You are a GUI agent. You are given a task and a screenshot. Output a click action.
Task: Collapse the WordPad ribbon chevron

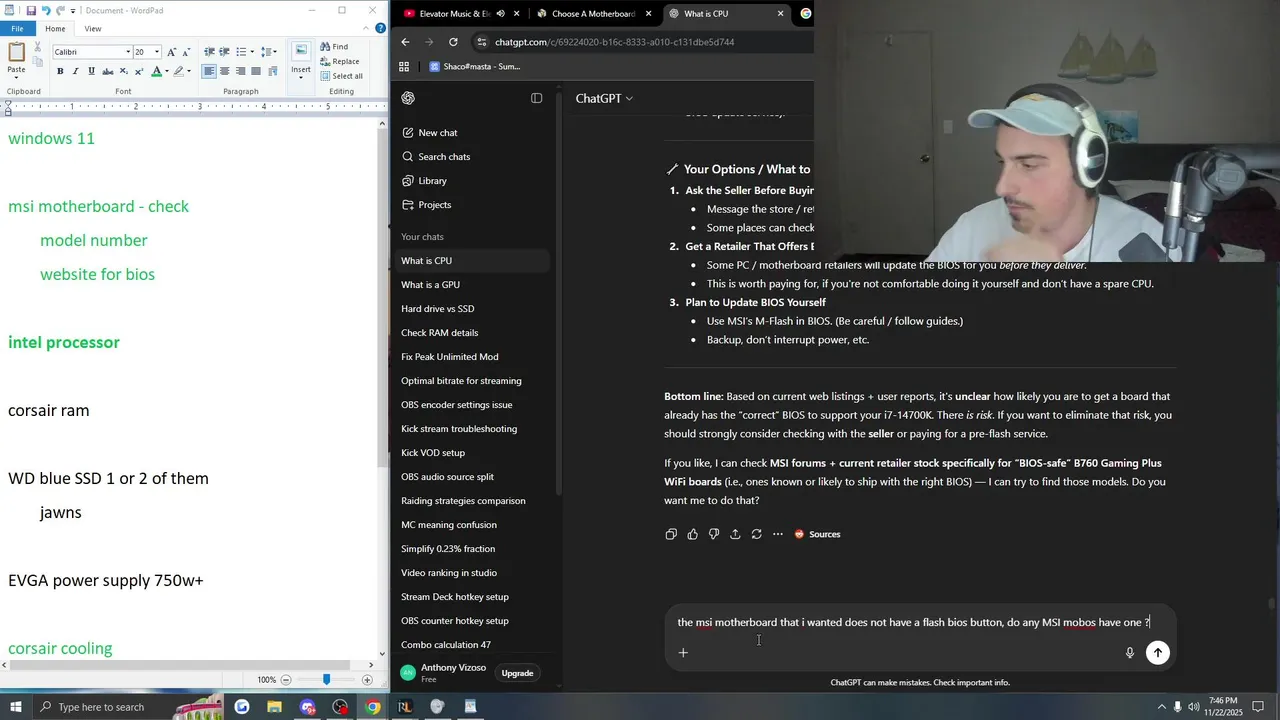pos(368,28)
